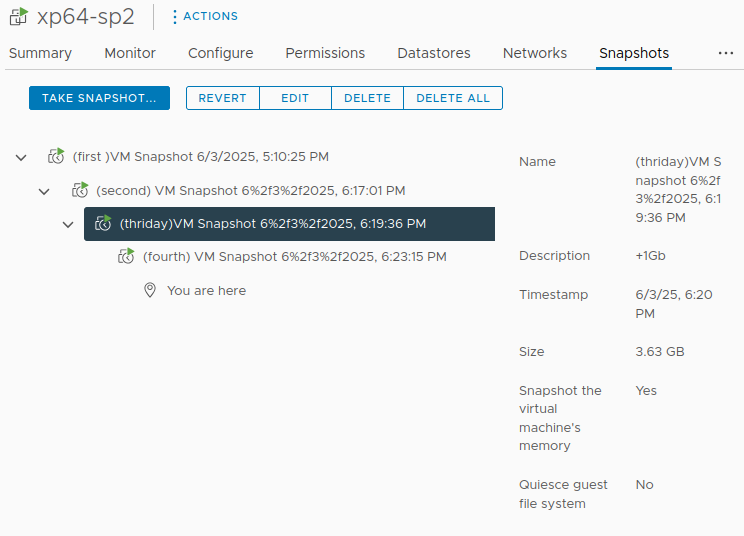Click the Delete All button
This screenshot has height=536, width=744.
[452, 98]
